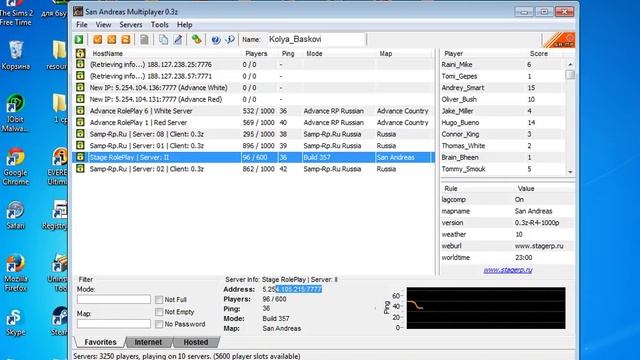Select New IP: 5.254.104.131:7777 (Advance Red) row
Image resolution: width=640 pixels, height=360 pixels.
click(254, 99)
